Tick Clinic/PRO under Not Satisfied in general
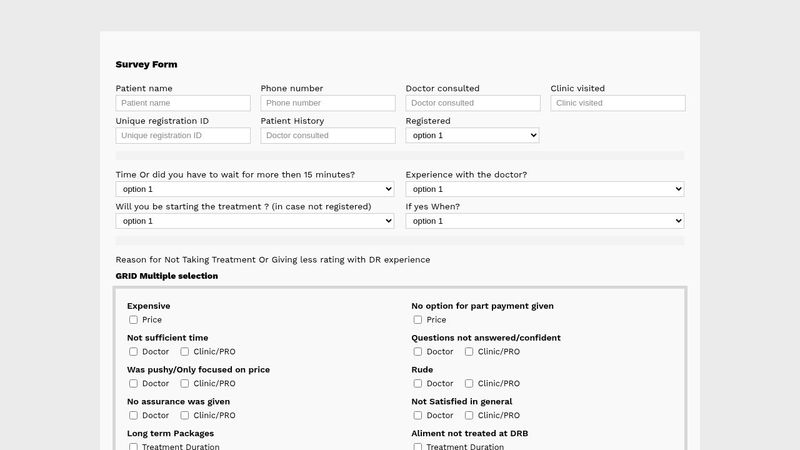Viewport: 800px width, 450px height. (469, 415)
